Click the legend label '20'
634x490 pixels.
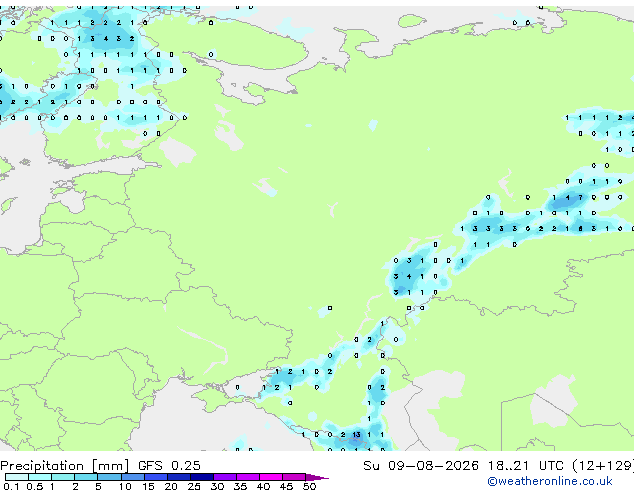point(171,486)
